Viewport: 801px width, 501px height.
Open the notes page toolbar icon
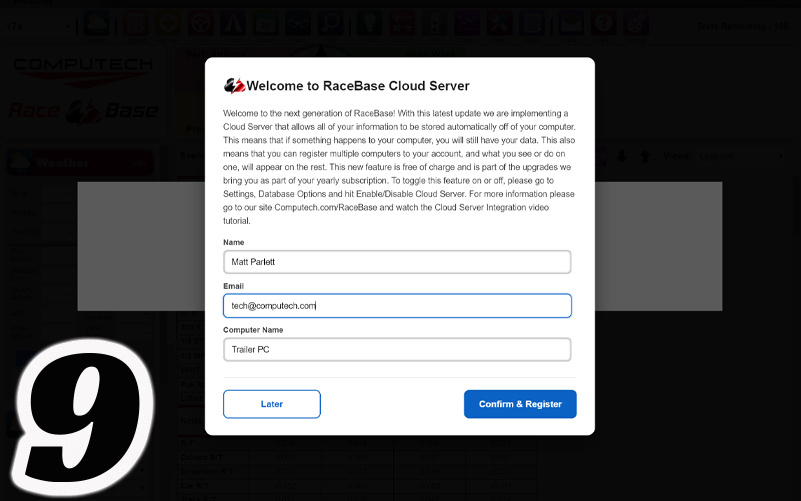531,24
